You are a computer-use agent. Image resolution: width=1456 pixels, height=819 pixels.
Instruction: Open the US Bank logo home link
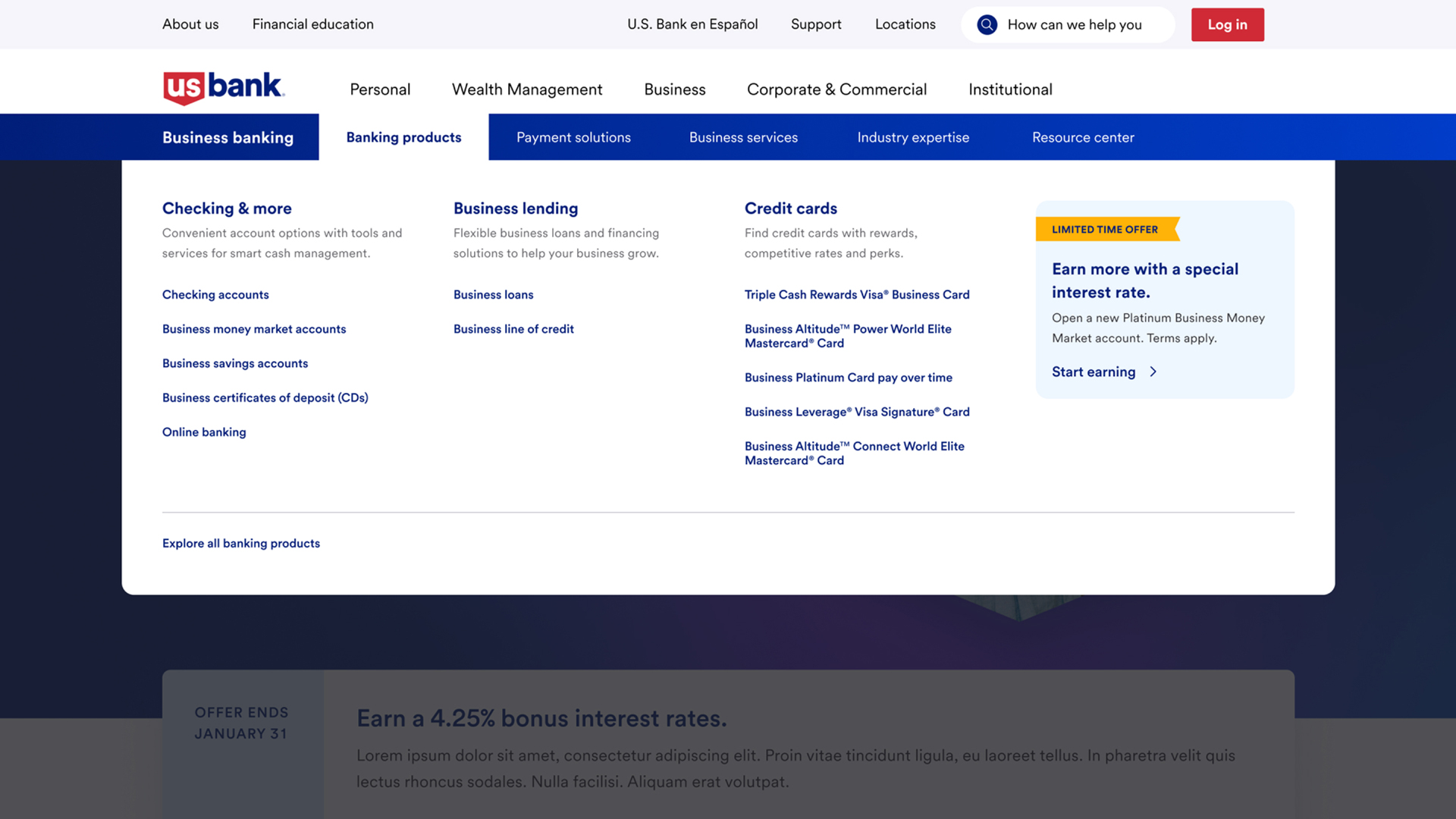(x=224, y=88)
